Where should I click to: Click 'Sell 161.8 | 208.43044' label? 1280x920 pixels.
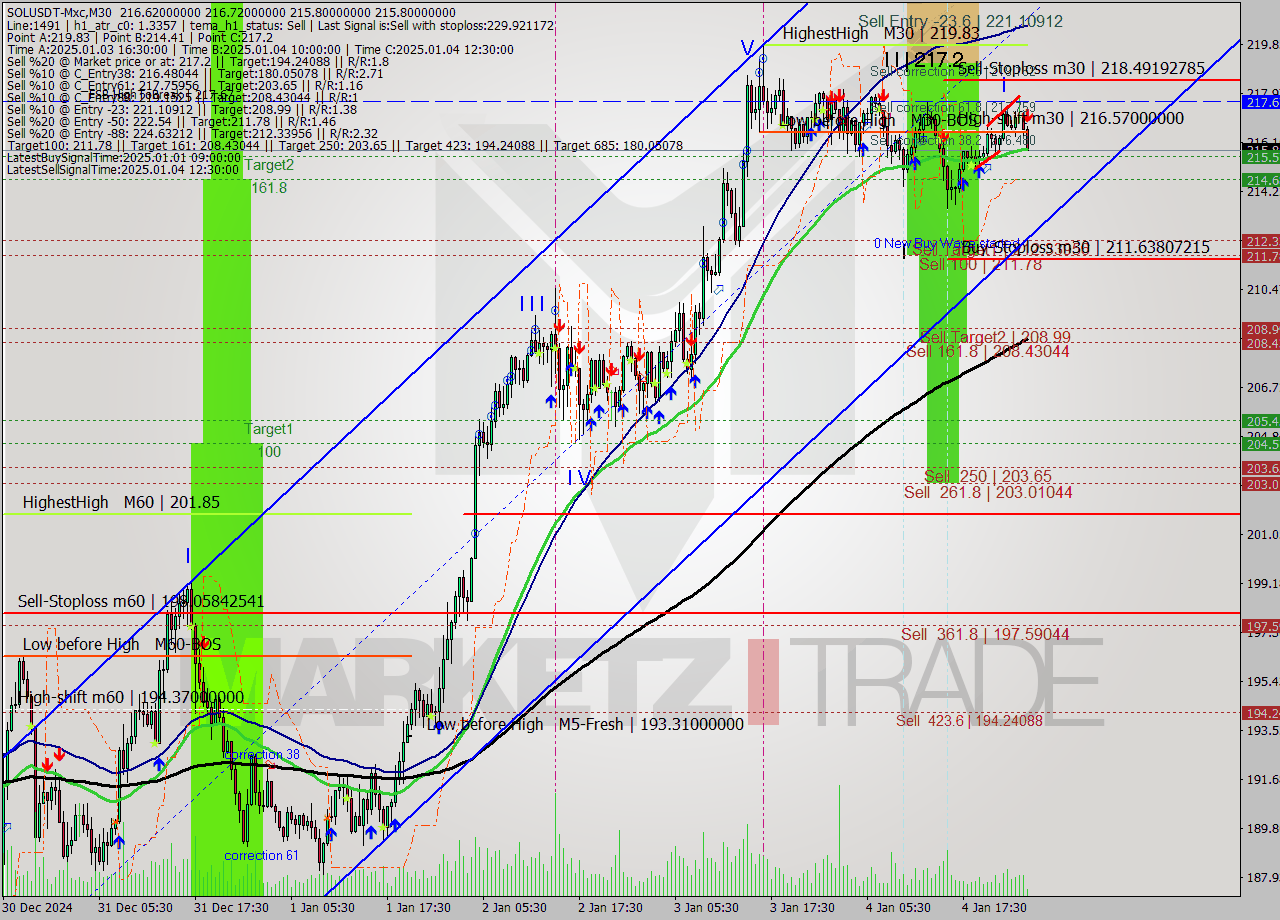point(988,351)
